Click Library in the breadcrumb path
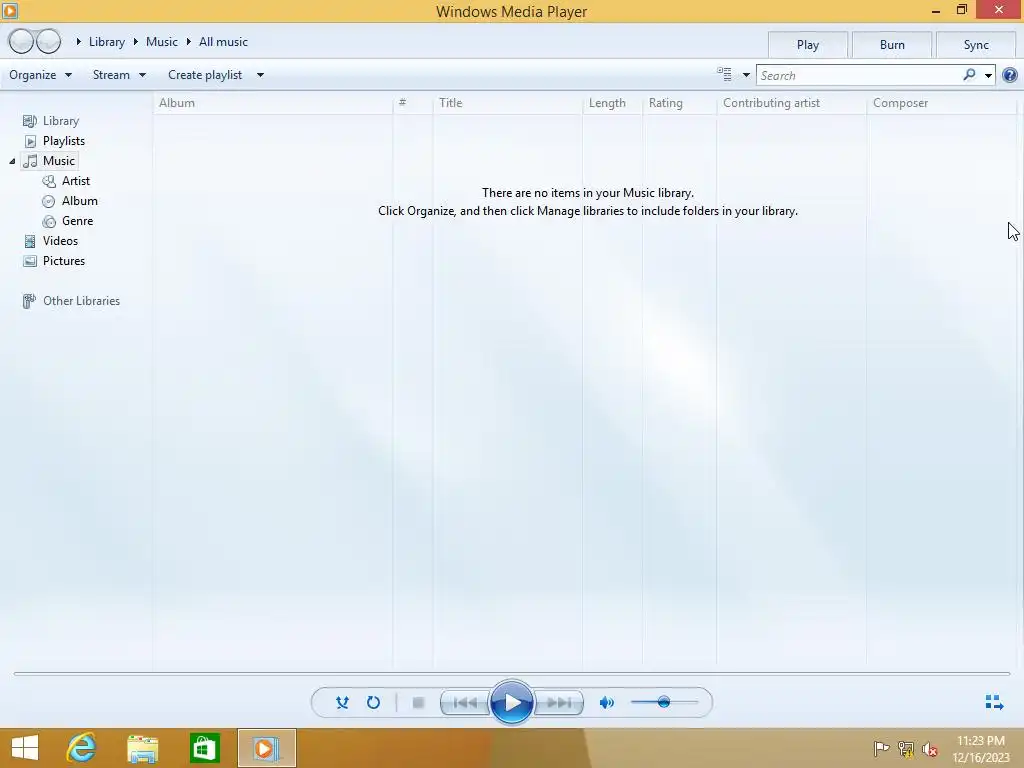Viewport: 1024px width, 768px height. click(106, 42)
